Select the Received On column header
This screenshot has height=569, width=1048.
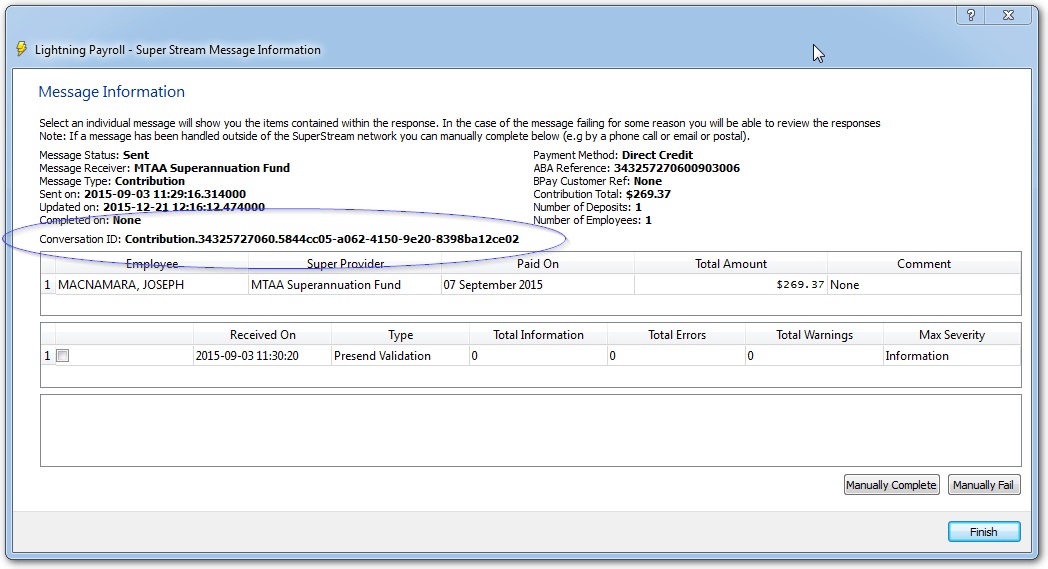coord(263,334)
